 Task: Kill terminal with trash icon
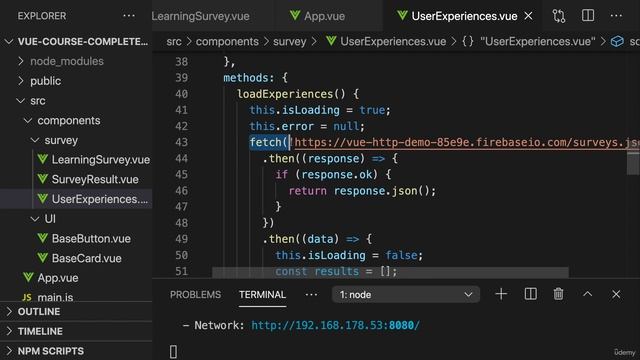click(x=558, y=294)
